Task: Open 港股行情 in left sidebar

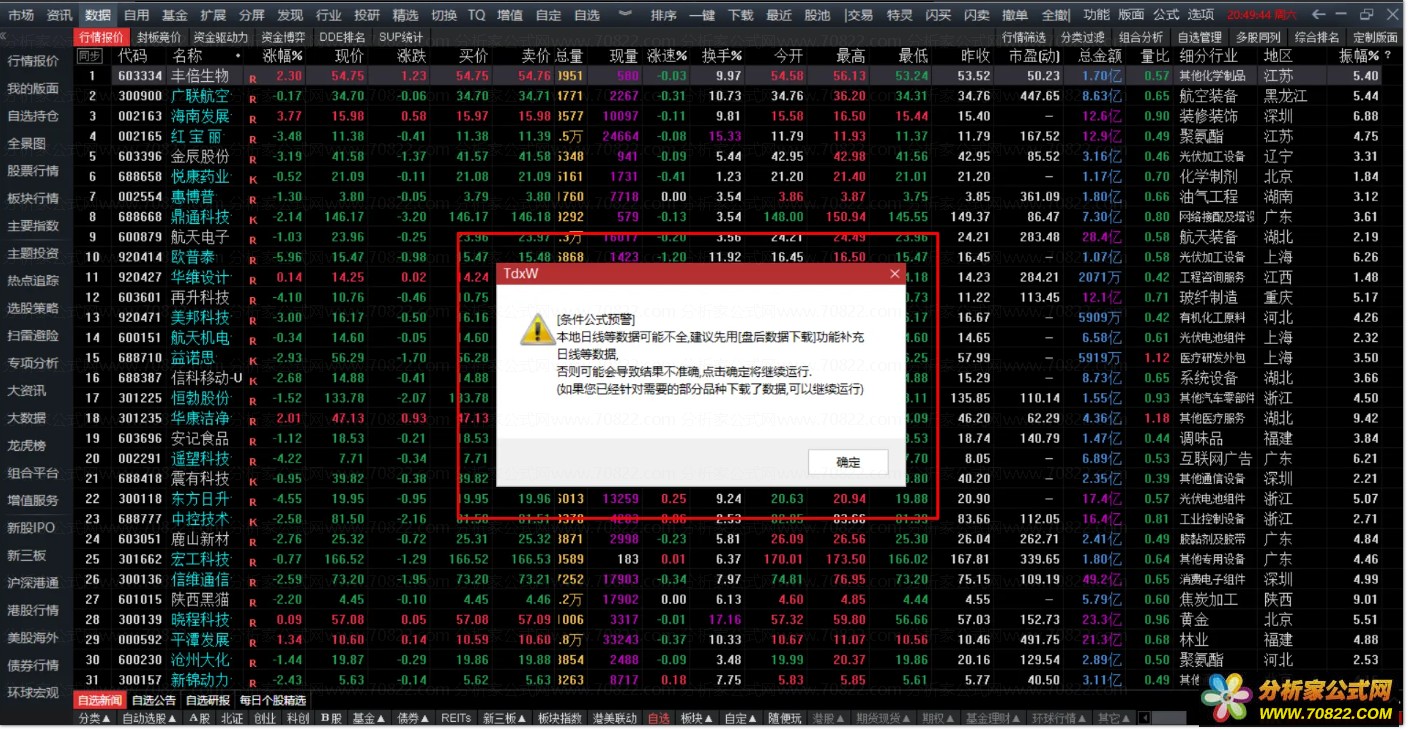Action: click(x=33, y=610)
